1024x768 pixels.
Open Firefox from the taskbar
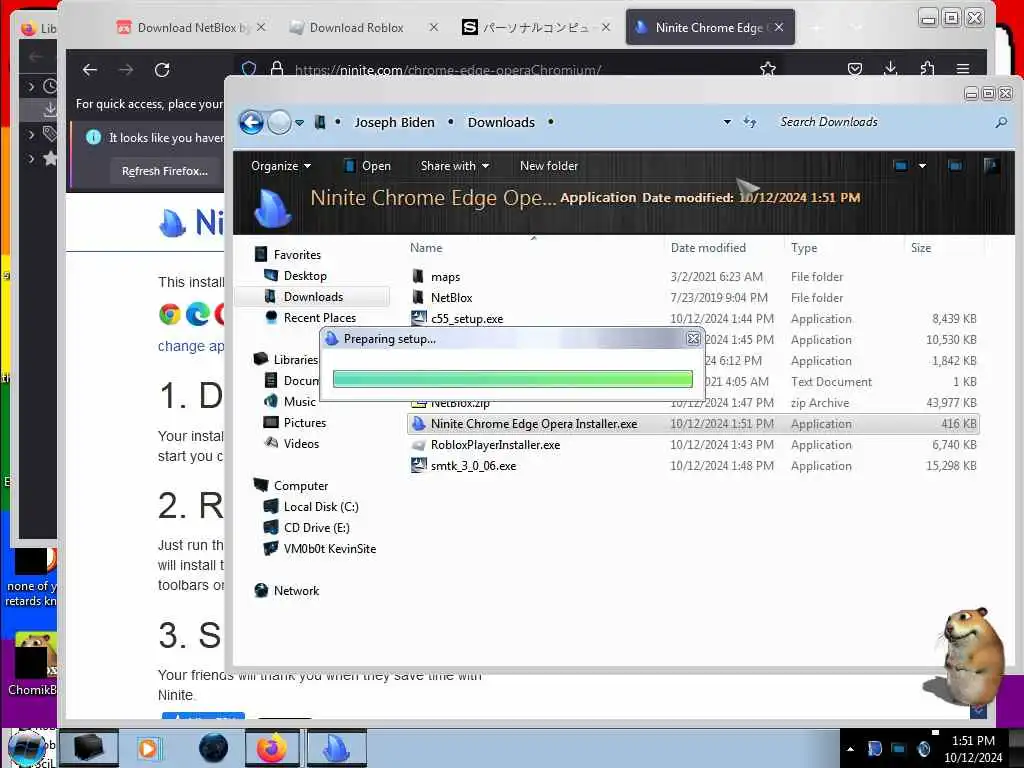point(272,748)
